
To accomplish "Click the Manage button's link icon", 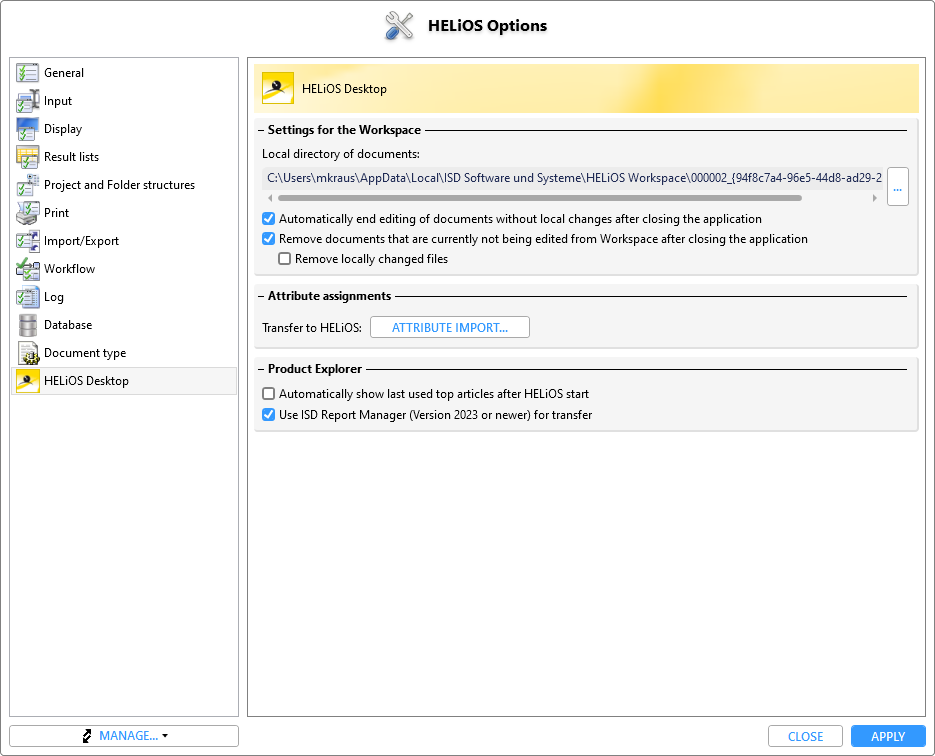I will point(87,736).
